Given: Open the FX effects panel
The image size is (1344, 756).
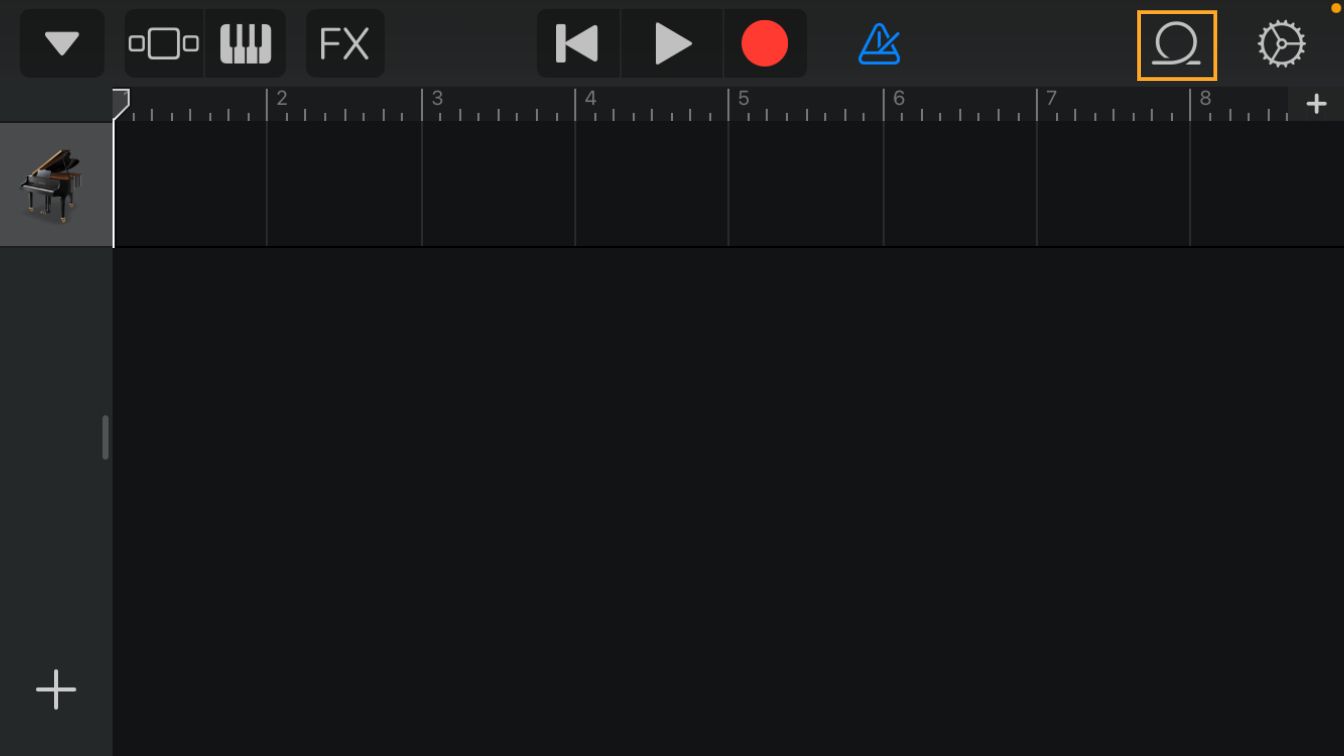Looking at the screenshot, I should 345,44.
